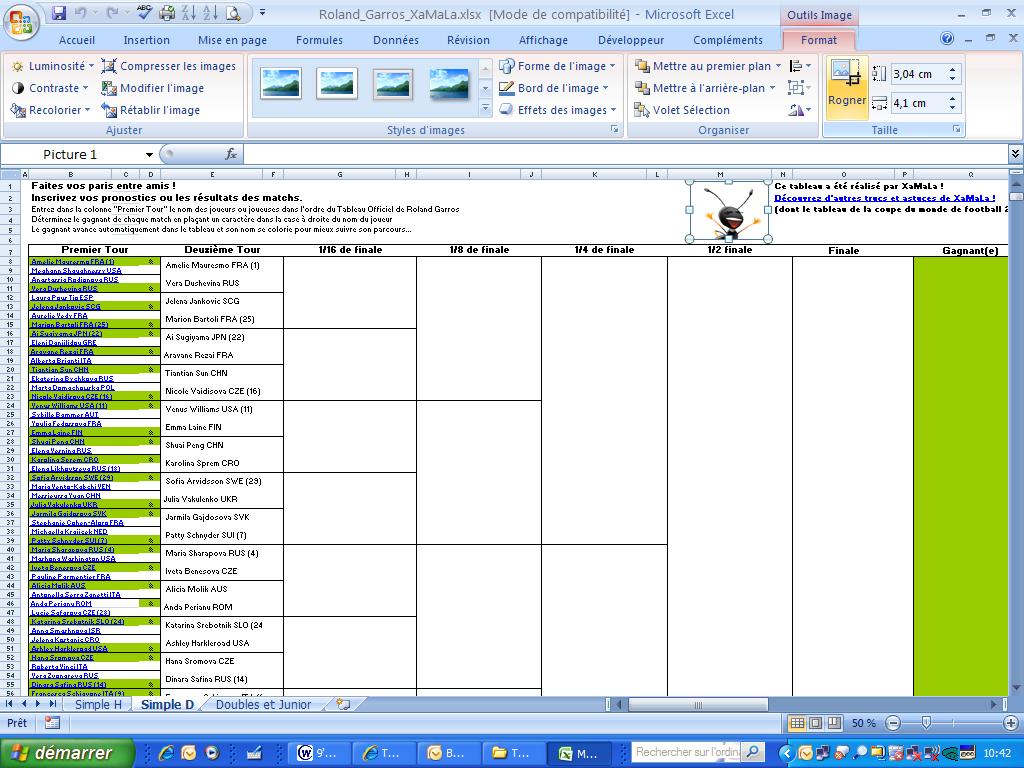This screenshot has width=1024, height=768.
Task: Click Rétablir l'image to reset picture
Action: [151, 110]
